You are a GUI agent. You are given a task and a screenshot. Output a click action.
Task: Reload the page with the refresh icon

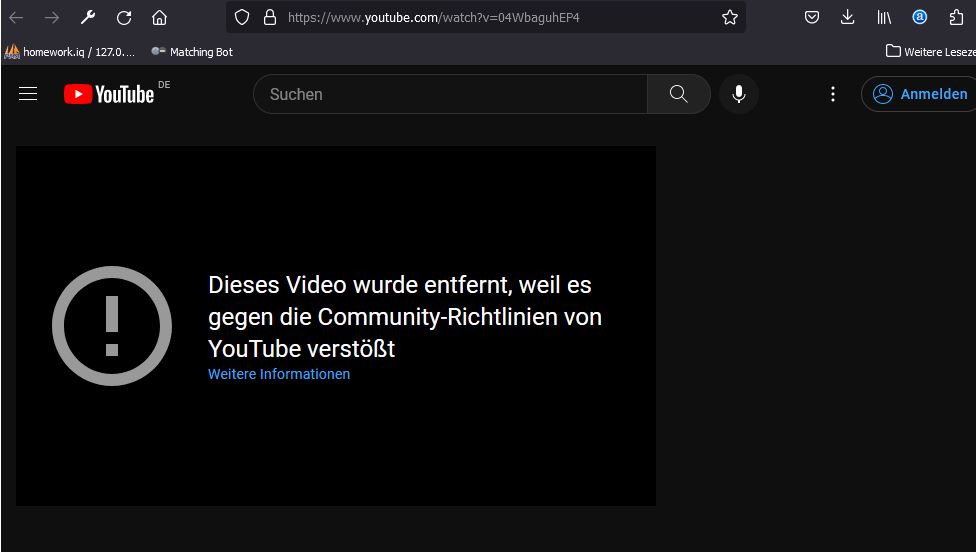coord(124,17)
